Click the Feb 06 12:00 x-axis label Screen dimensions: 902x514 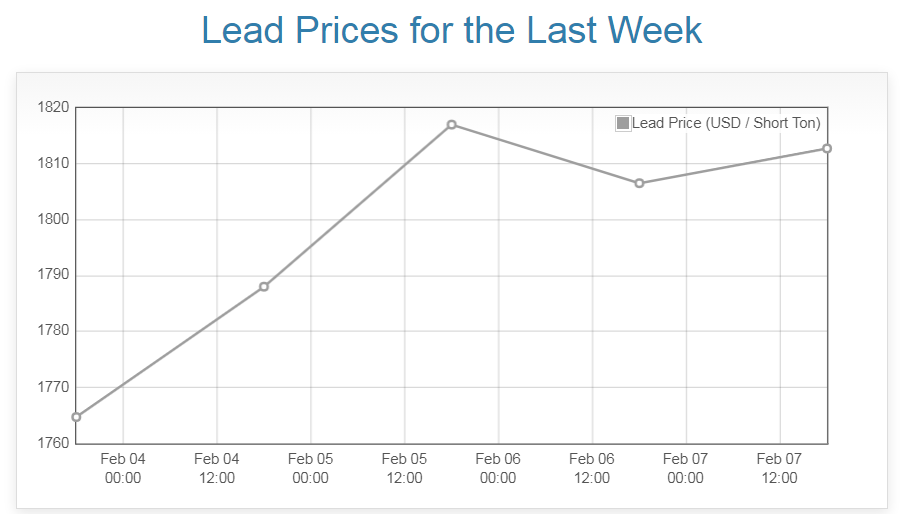(592, 468)
